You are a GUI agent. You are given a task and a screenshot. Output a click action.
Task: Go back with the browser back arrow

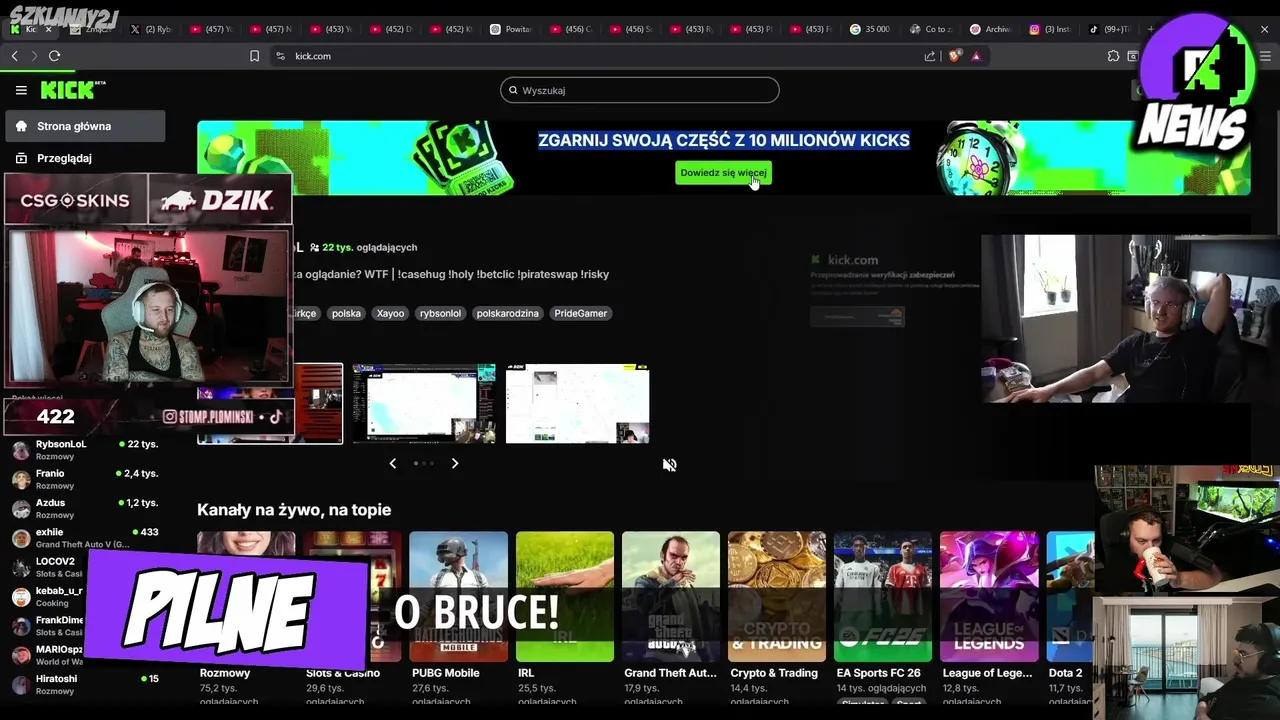14,56
